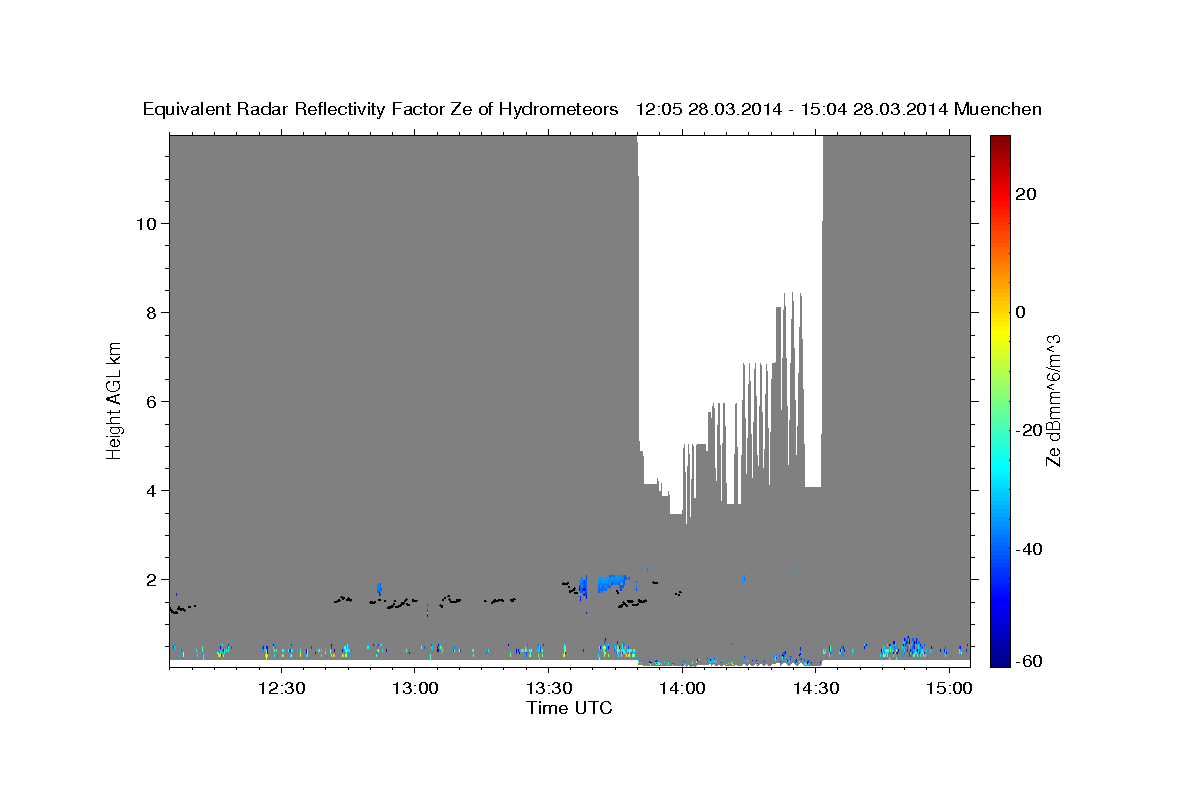Click the '14:30' time tick label
1200x800 pixels.
[816, 688]
